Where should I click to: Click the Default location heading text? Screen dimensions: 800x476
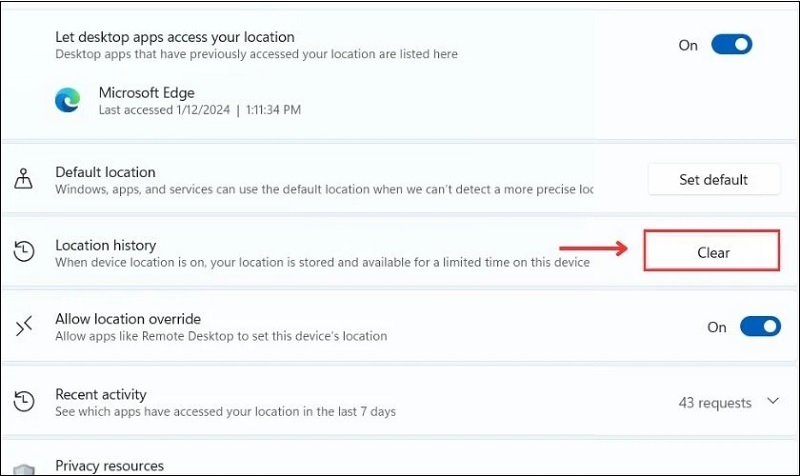[x=105, y=172]
